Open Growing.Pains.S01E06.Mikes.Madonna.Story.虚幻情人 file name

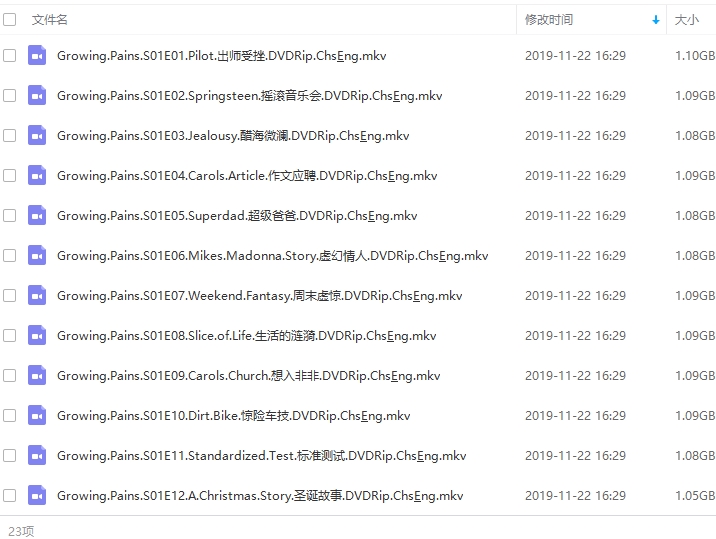(x=273, y=255)
